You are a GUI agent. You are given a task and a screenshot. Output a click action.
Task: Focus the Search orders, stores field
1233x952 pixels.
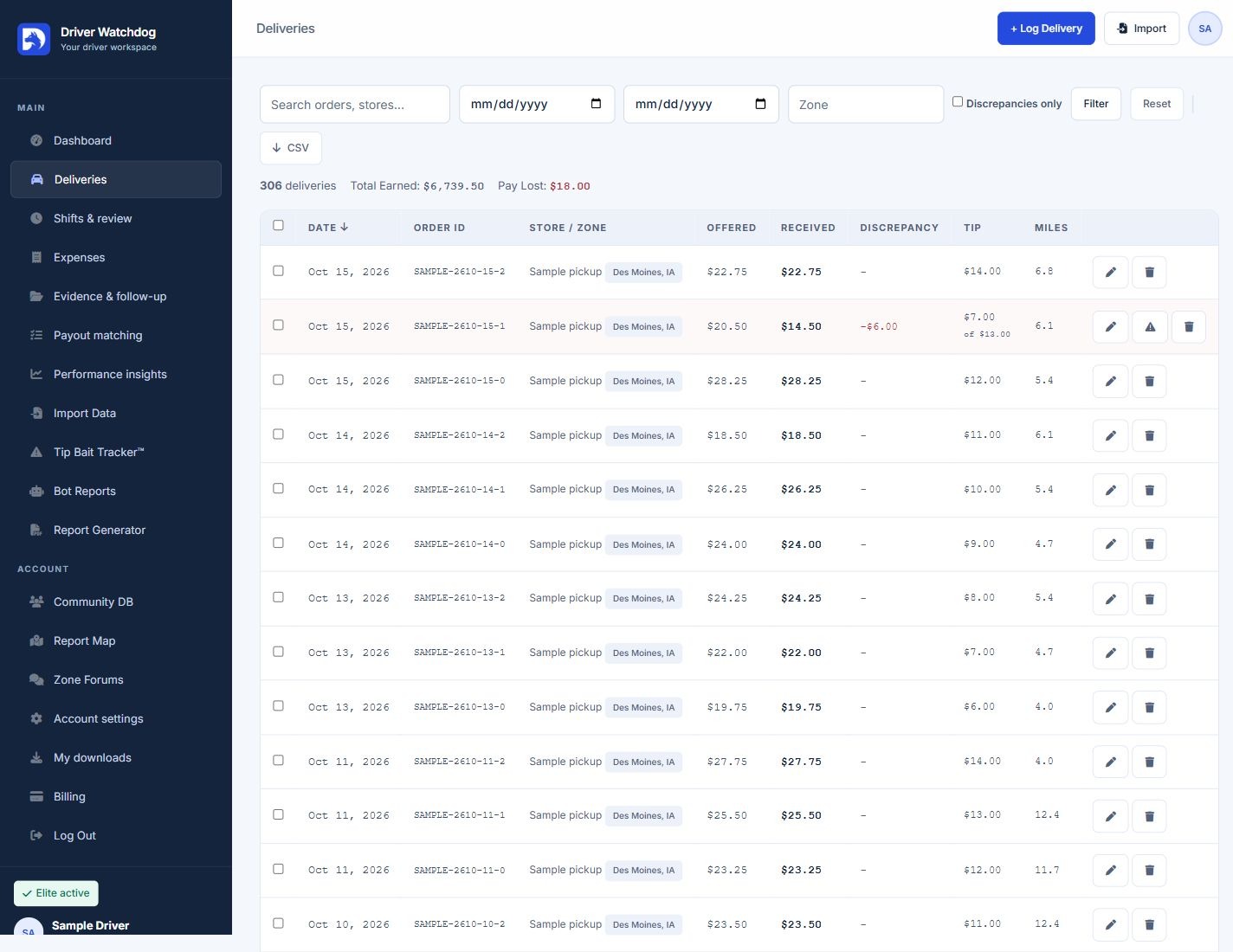(x=355, y=104)
